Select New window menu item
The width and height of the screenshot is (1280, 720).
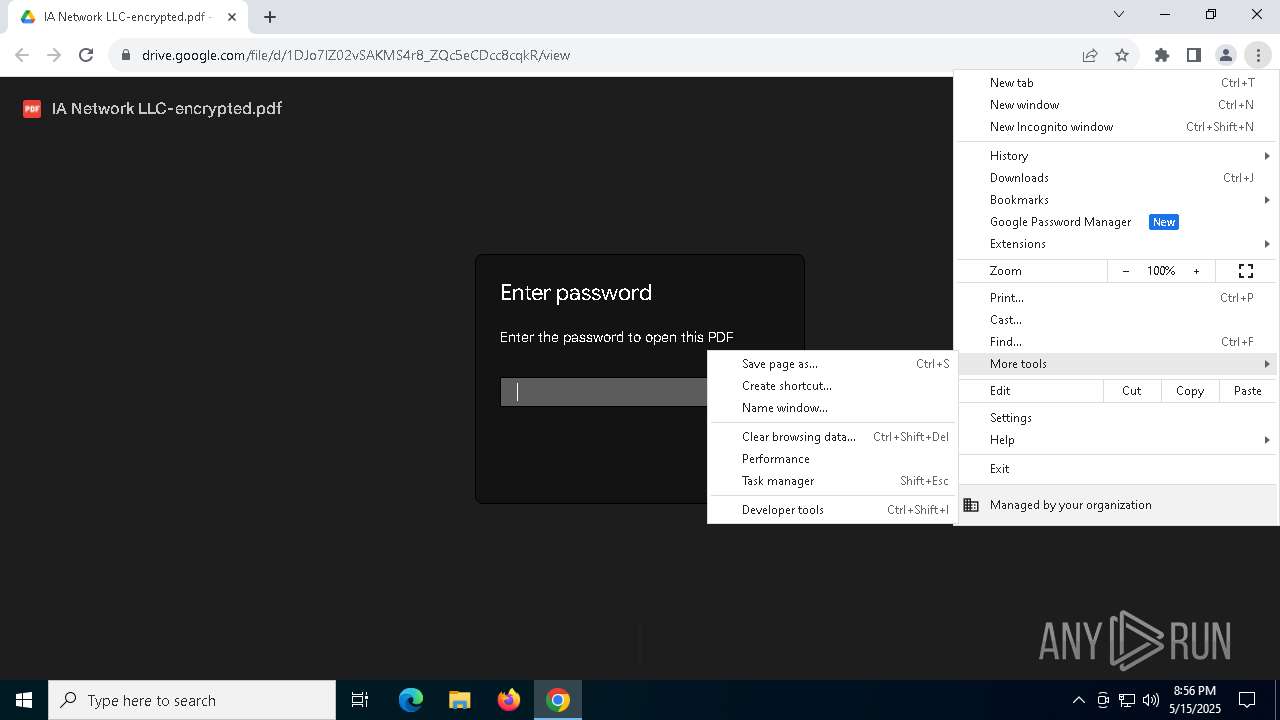pyautogui.click(x=1116, y=105)
